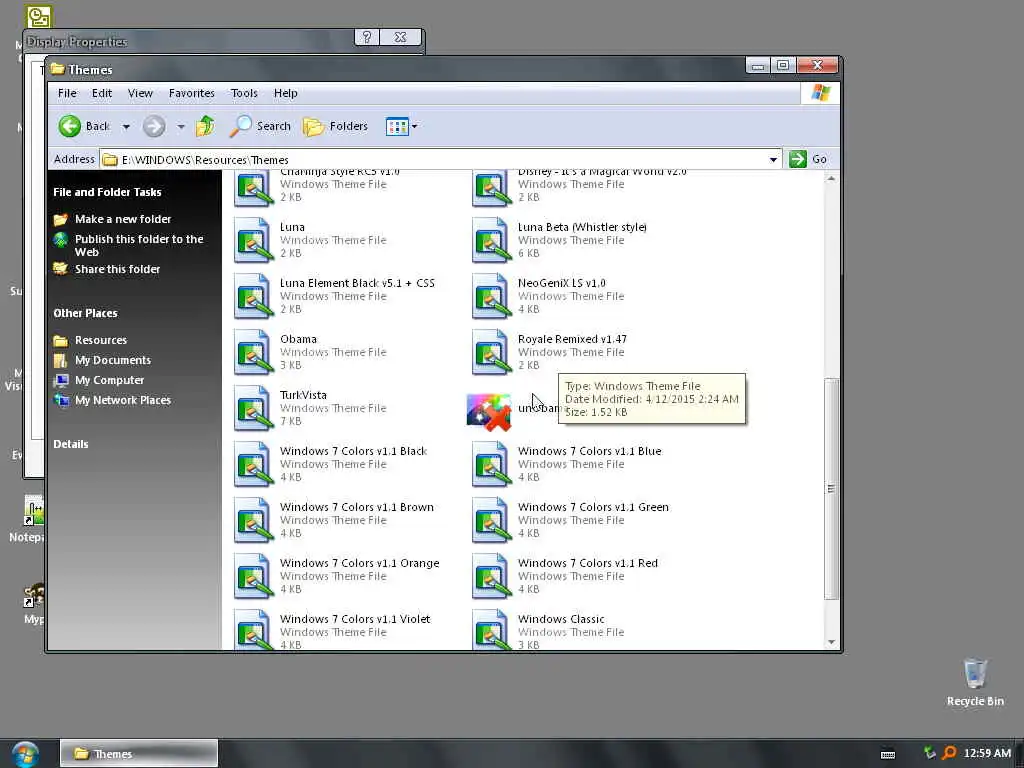This screenshot has height=768, width=1024.
Task: Go to Resources folder link
Action: point(101,340)
